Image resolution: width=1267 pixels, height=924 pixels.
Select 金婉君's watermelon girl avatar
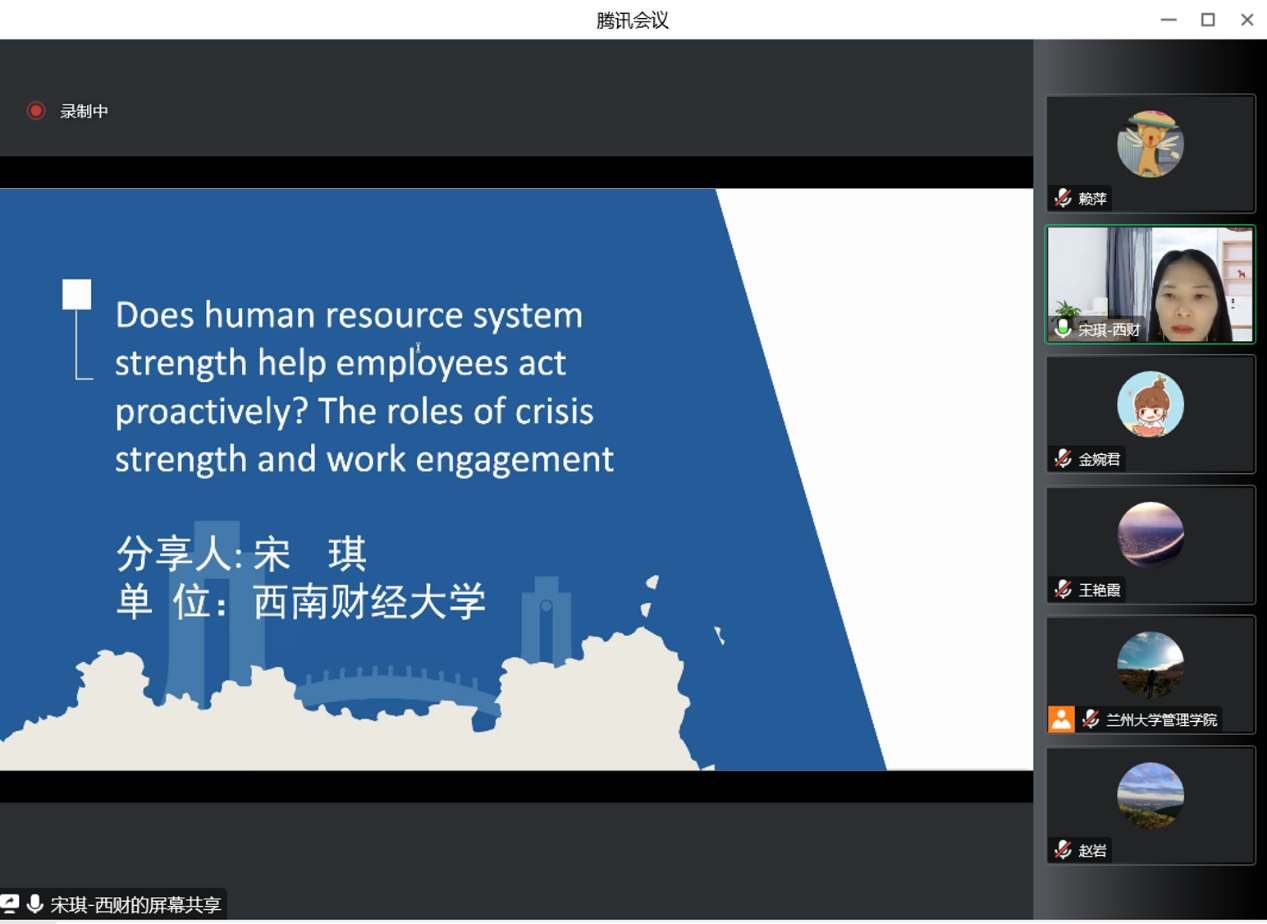[1150, 404]
